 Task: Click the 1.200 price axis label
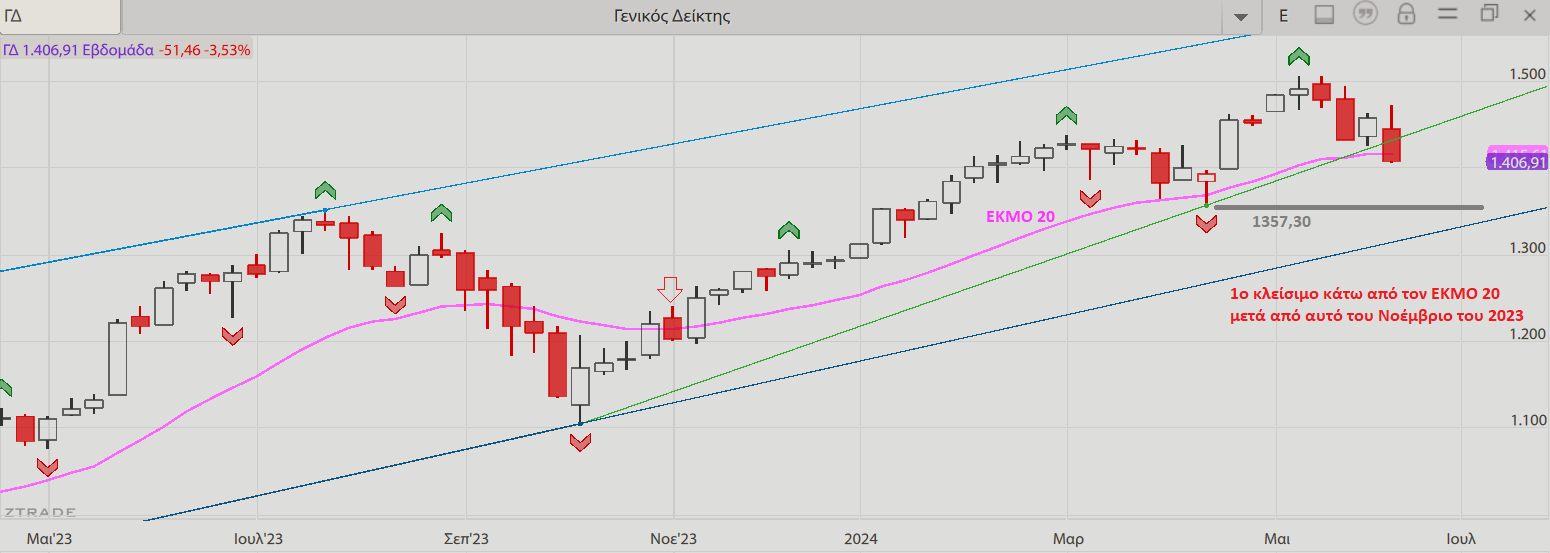click(1528, 334)
